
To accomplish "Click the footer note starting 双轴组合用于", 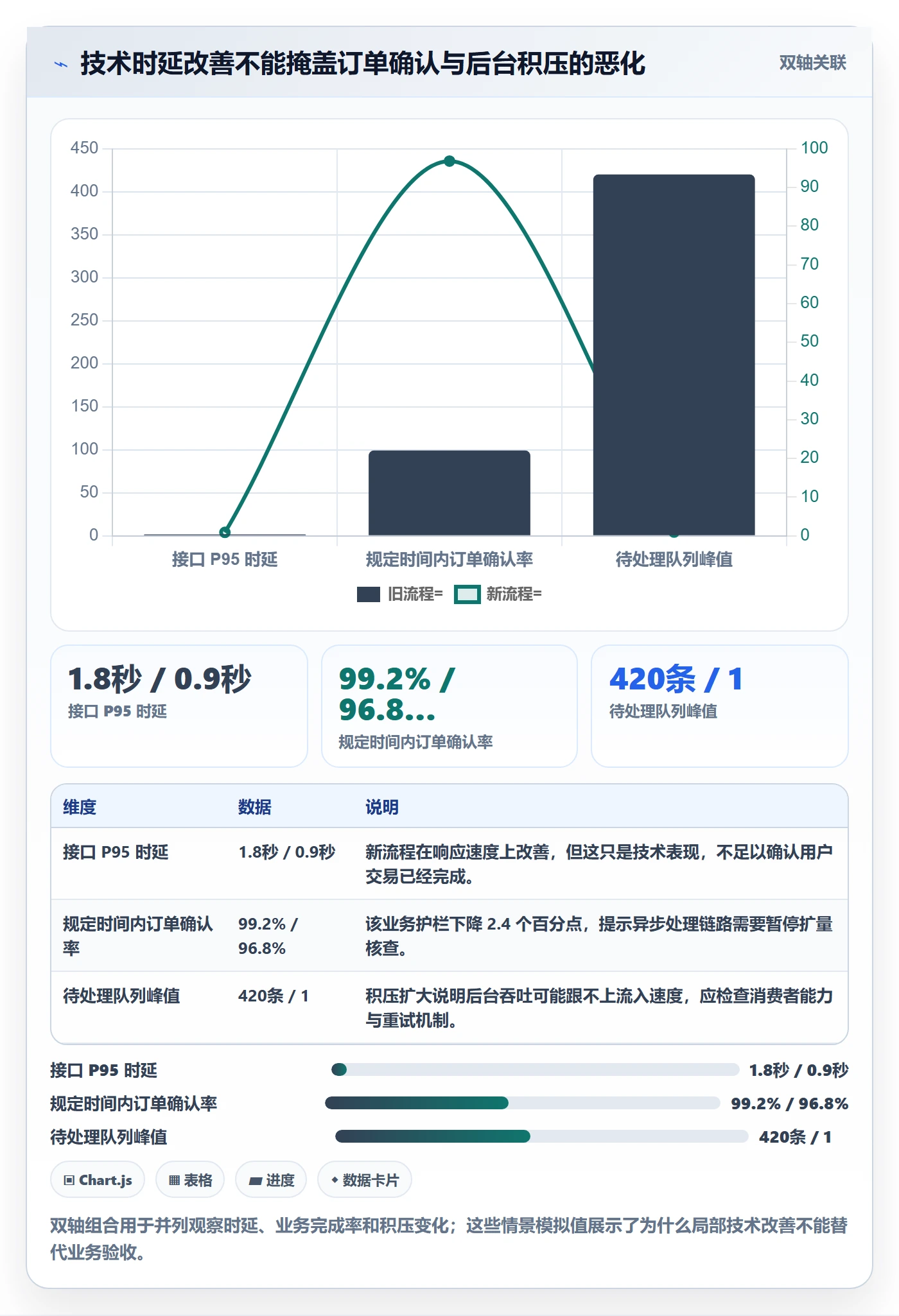I will click(449, 1238).
